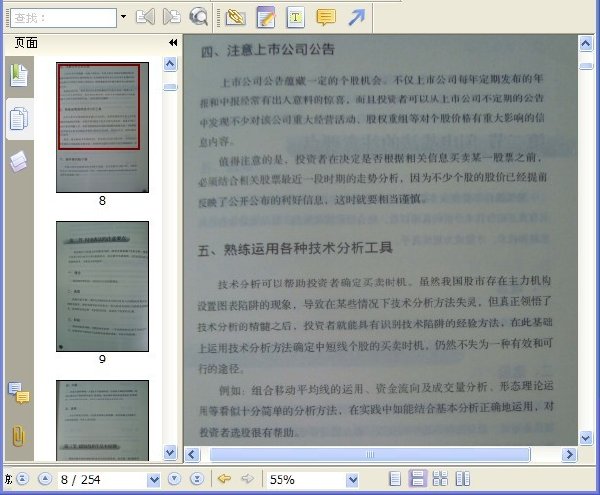Click document horizontal scroll left arrow
This screenshot has width=600, height=495.
point(192,454)
